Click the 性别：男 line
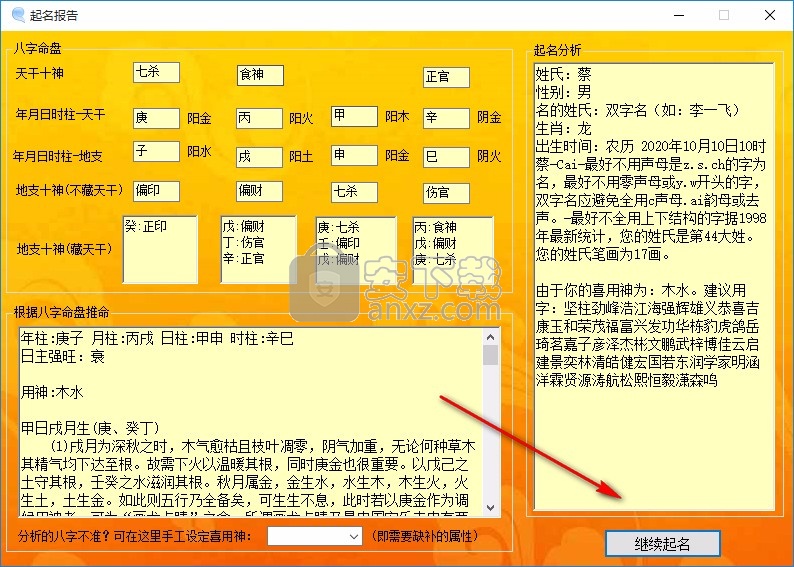The height and width of the screenshot is (567, 794). point(563,92)
